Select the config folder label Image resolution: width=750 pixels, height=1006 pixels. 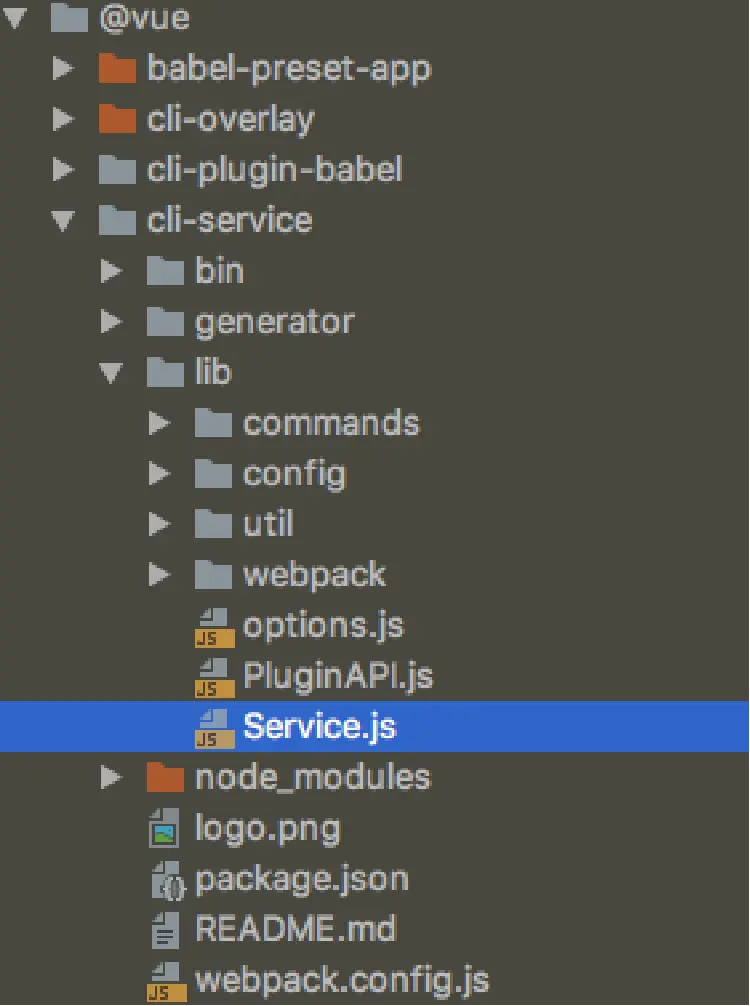point(294,473)
